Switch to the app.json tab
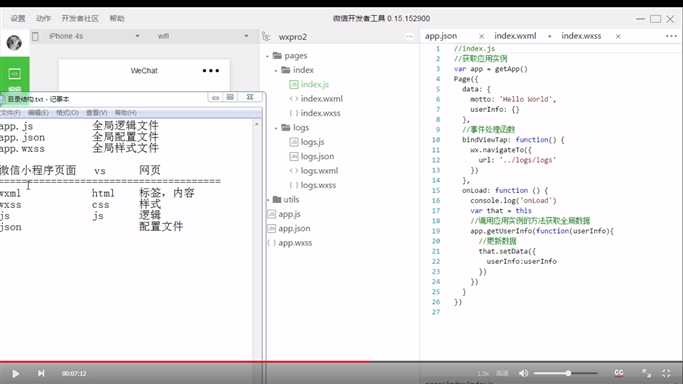683x384 pixels. point(441,36)
